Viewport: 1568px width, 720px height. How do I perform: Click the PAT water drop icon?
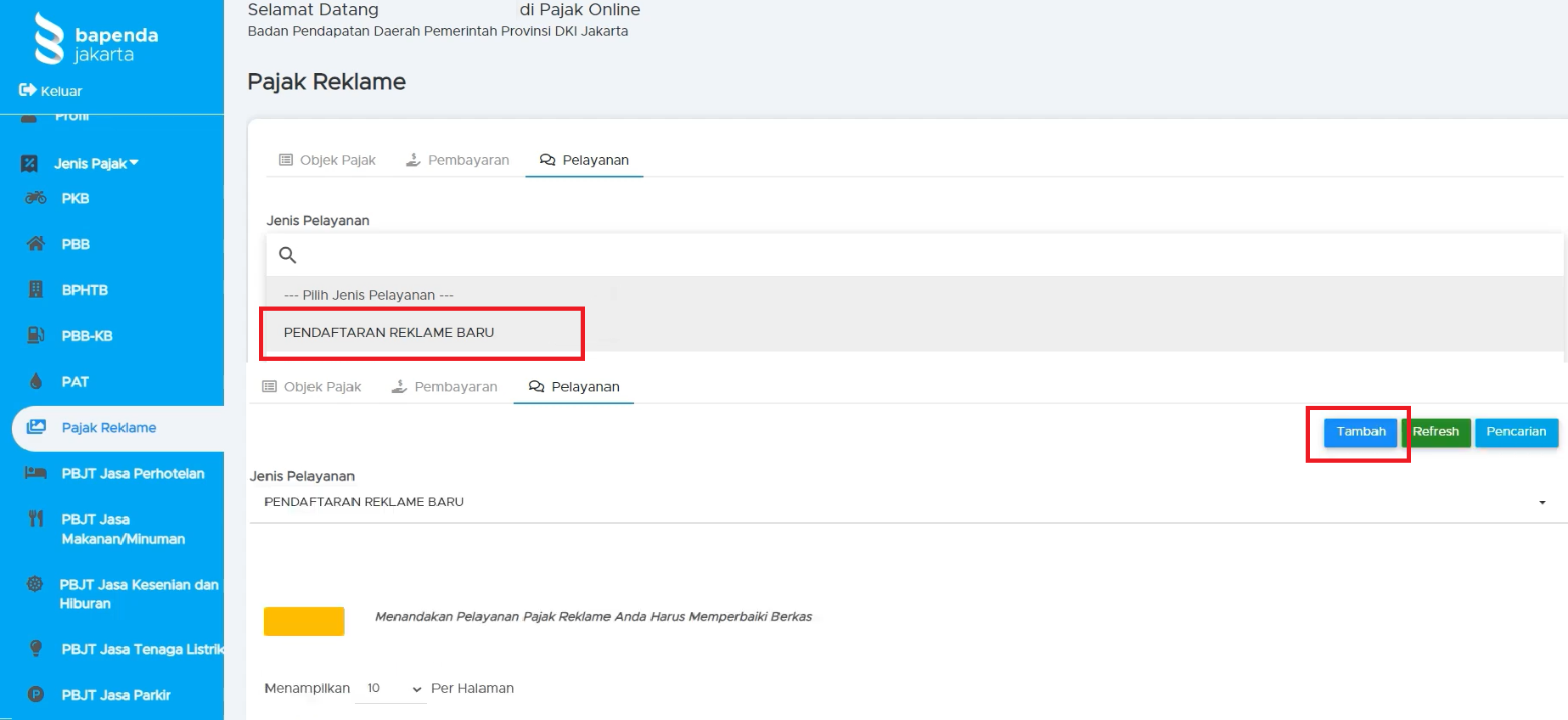click(x=36, y=381)
